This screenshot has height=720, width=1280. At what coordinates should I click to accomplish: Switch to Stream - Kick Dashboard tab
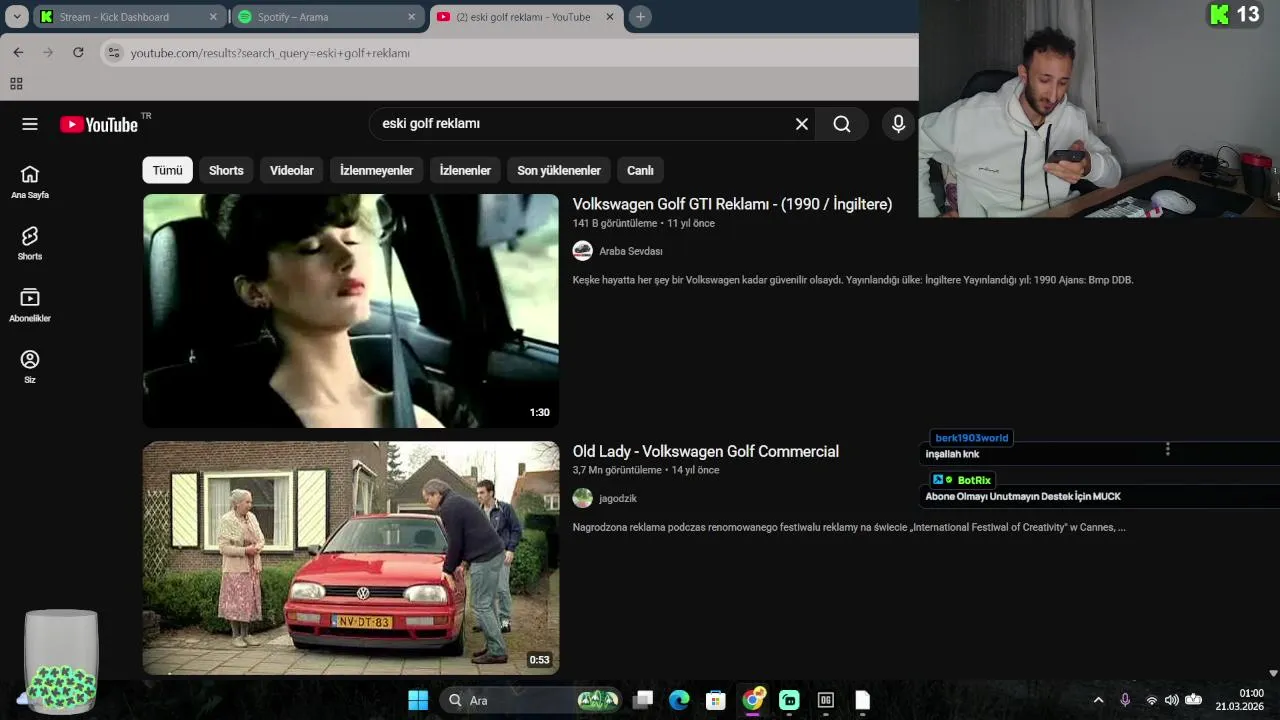[130, 17]
